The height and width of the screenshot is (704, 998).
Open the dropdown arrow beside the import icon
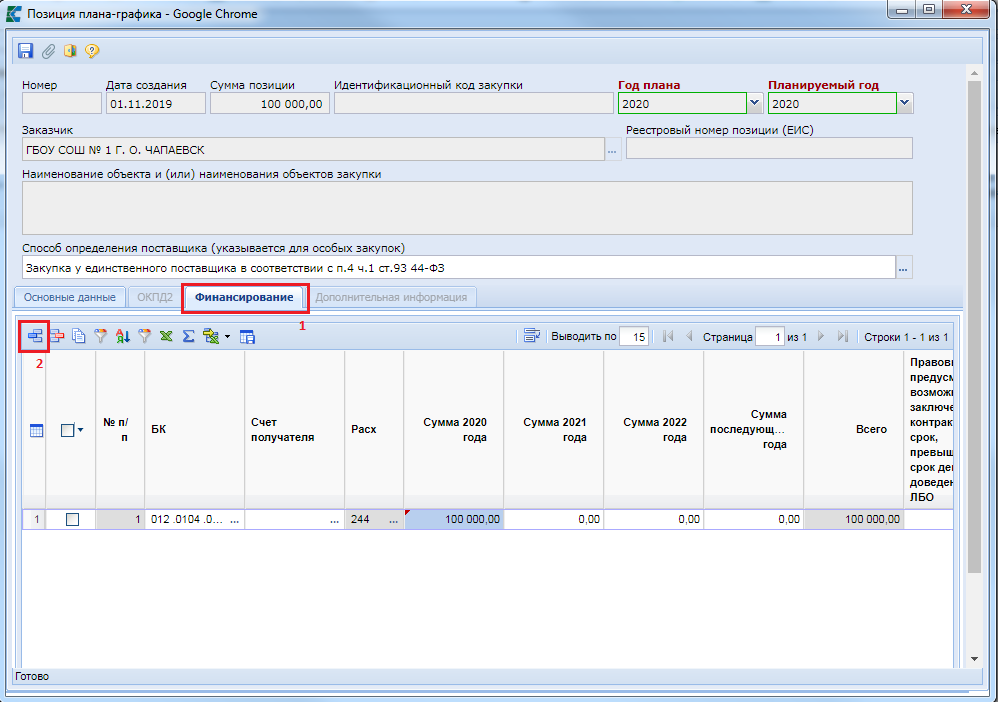227,337
